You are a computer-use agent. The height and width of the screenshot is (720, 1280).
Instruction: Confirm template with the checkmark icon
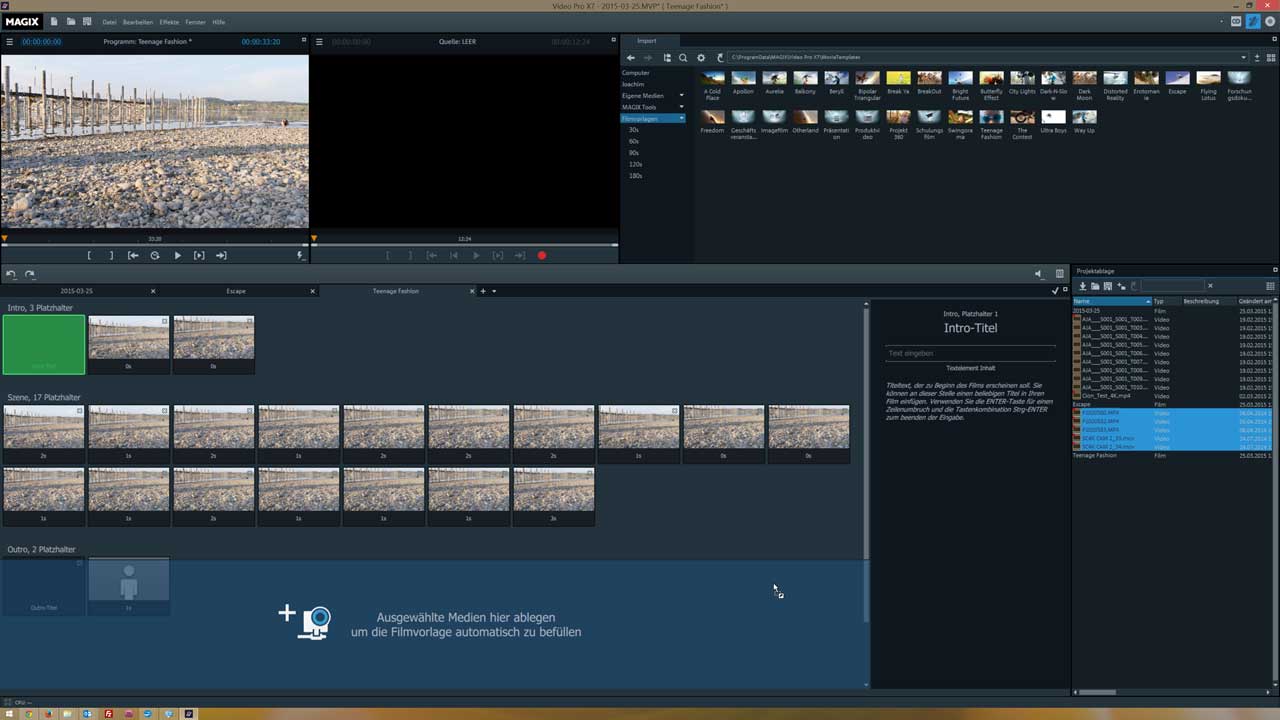(1055, 290)
